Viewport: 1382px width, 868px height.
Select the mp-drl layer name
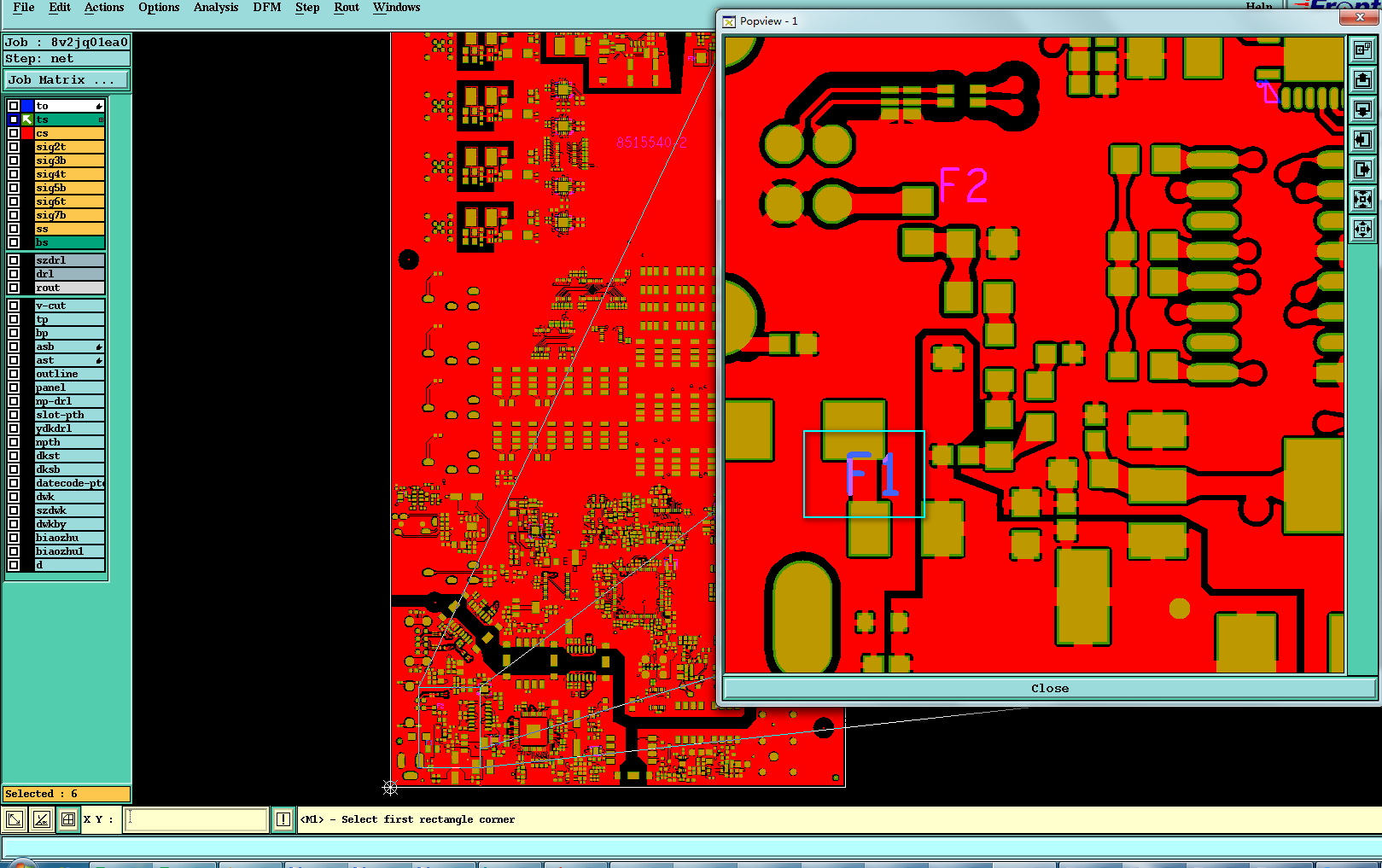(69, 401)
